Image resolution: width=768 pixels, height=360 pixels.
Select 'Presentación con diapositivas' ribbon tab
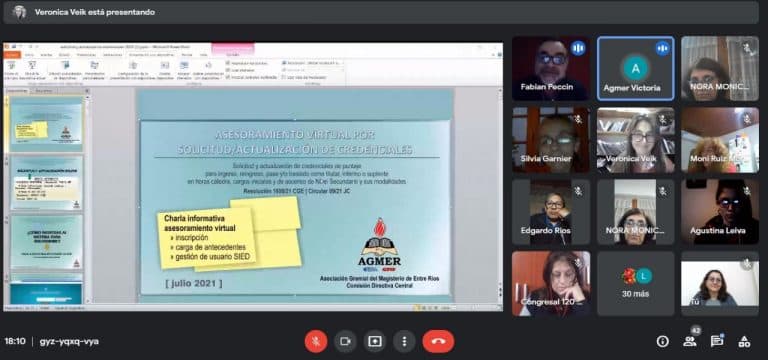click(x=152, y=55)
